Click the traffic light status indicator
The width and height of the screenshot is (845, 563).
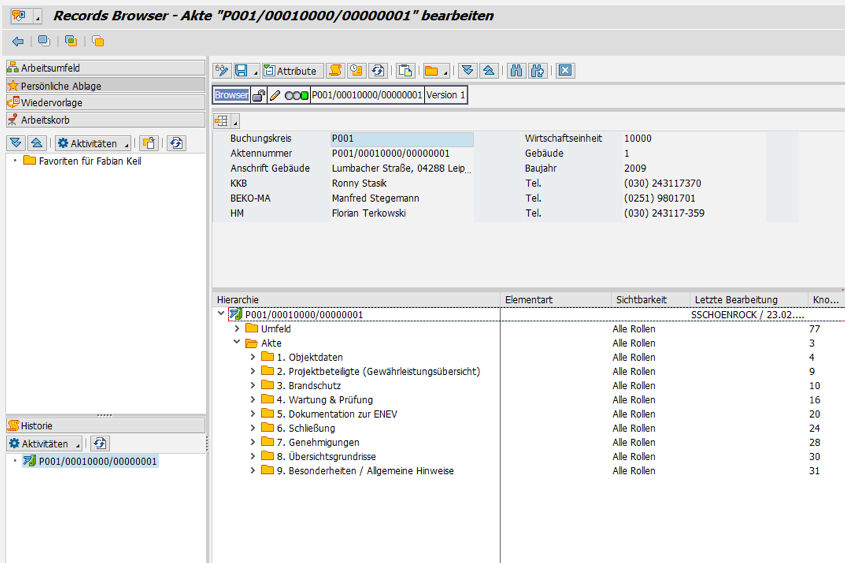(x=297, y=95)
